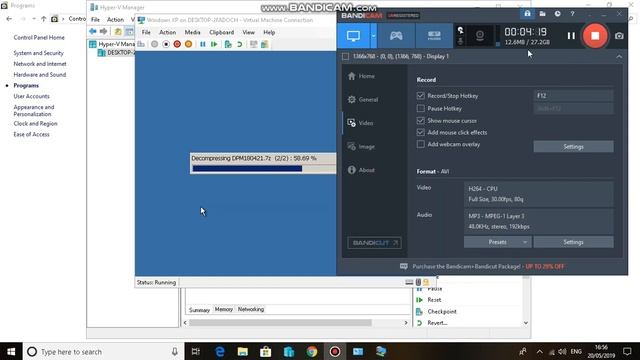Open Image section in Bandicam sidebar
640x360 pixels.
tap(361, 147)
